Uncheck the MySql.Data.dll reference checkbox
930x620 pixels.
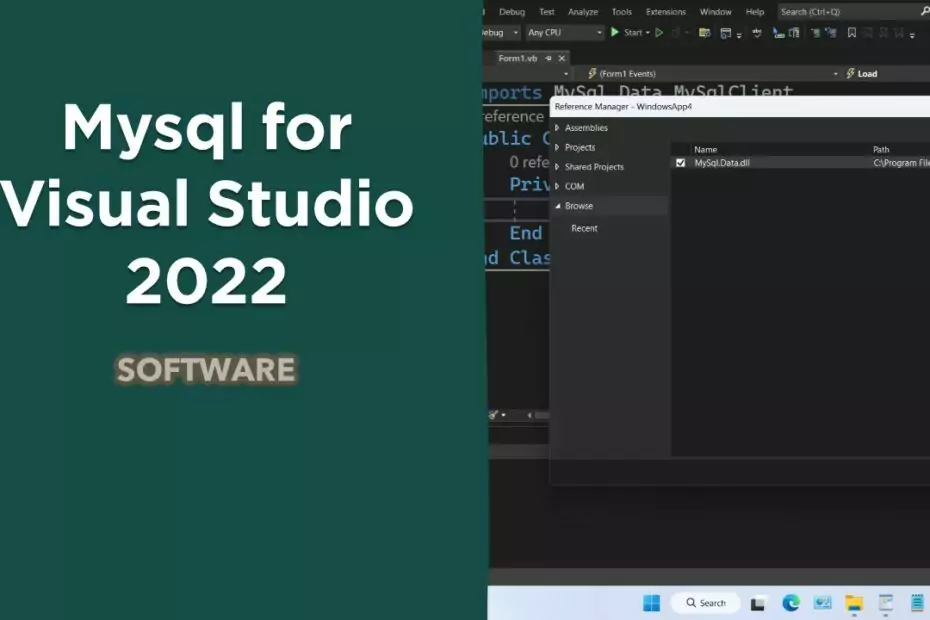680,163
